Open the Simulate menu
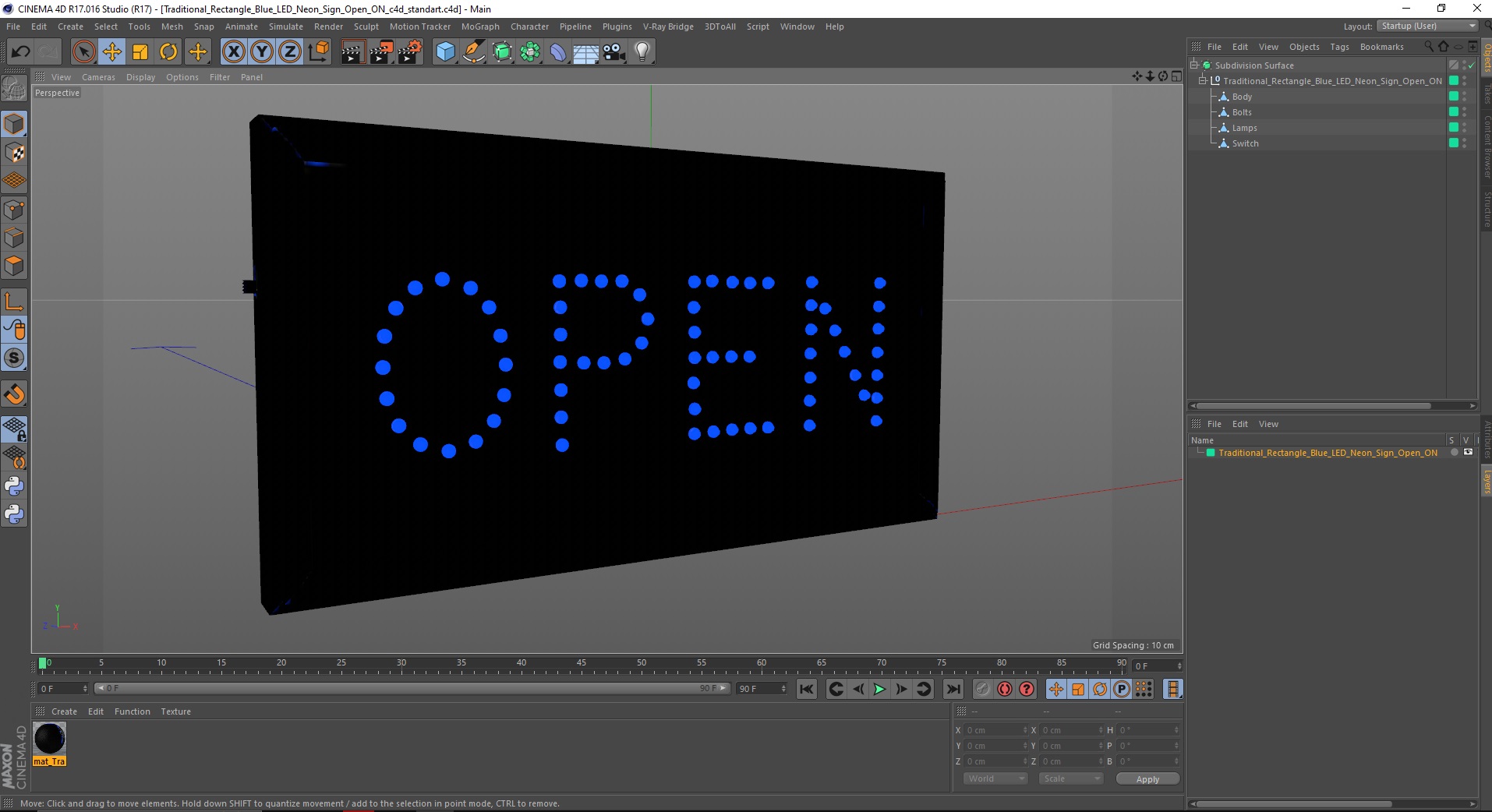 point(286,26)
